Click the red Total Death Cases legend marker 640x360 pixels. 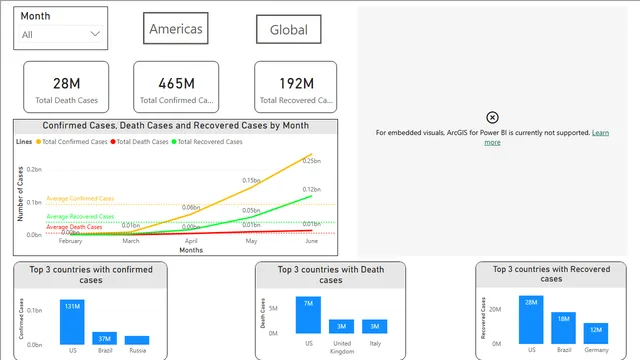pos(113,142)
